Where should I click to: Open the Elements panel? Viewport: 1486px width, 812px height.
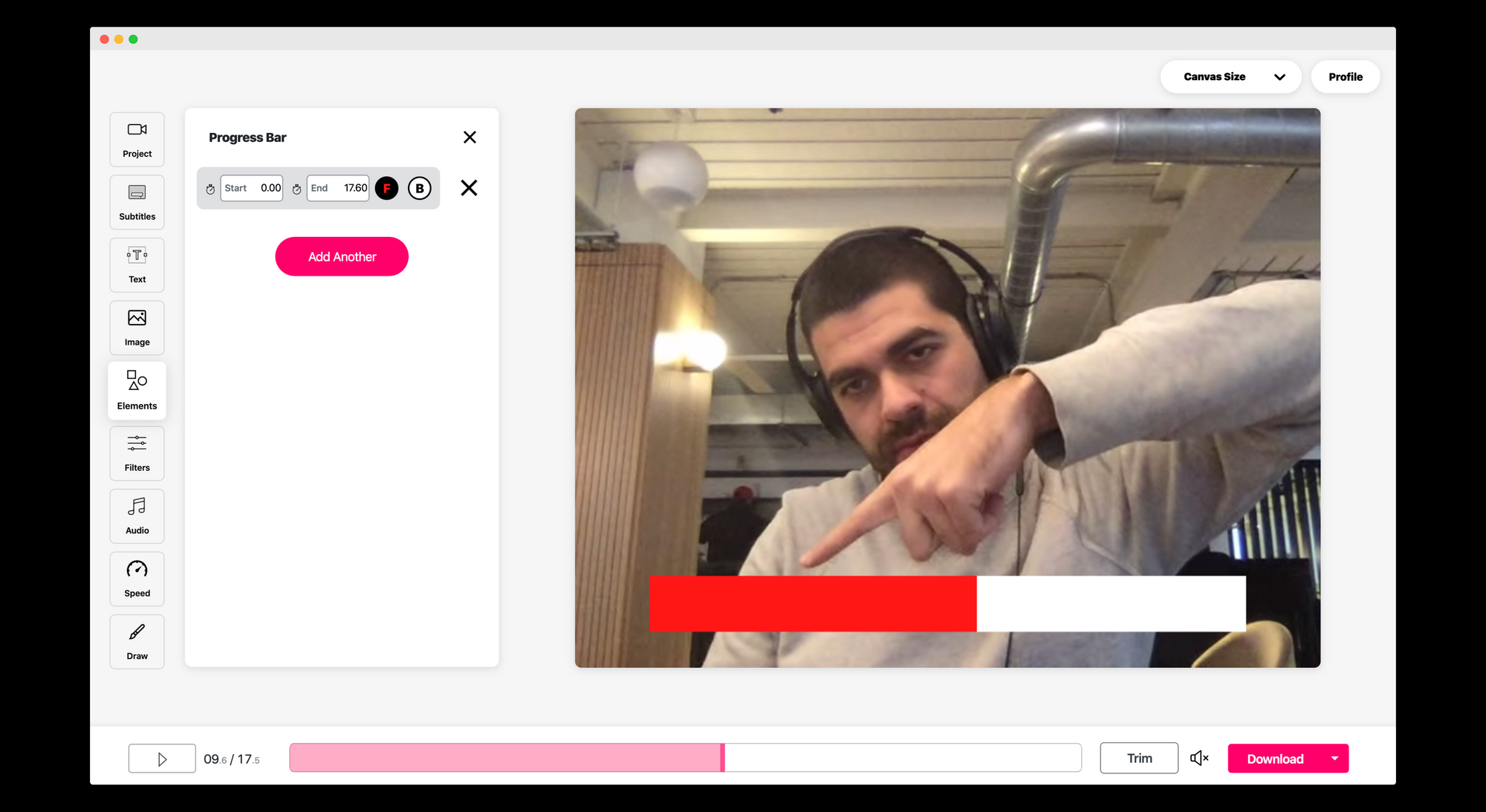pos(137,391)
